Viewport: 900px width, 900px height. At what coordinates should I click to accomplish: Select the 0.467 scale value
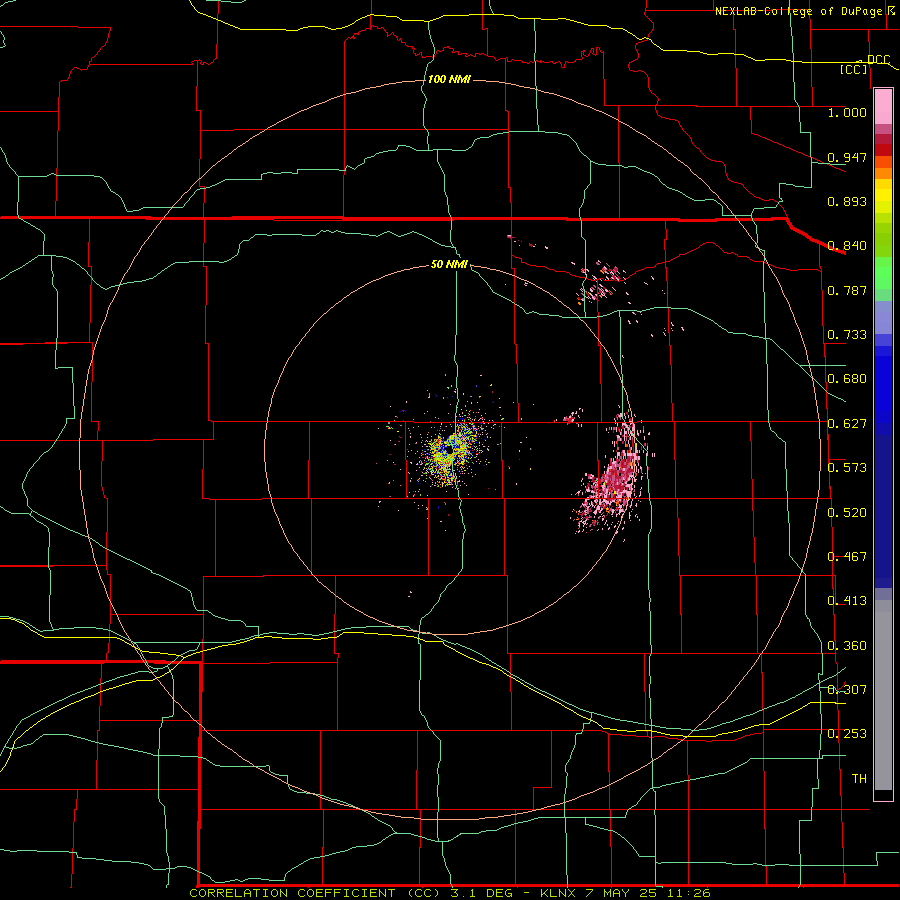[847, 557]
